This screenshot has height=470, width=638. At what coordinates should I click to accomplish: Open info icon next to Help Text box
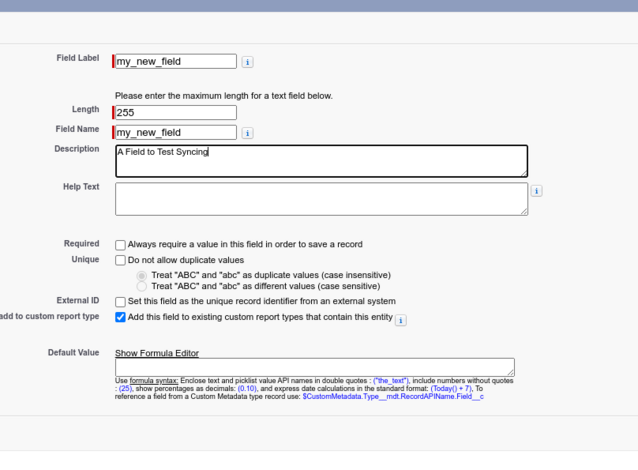[536, 191]
